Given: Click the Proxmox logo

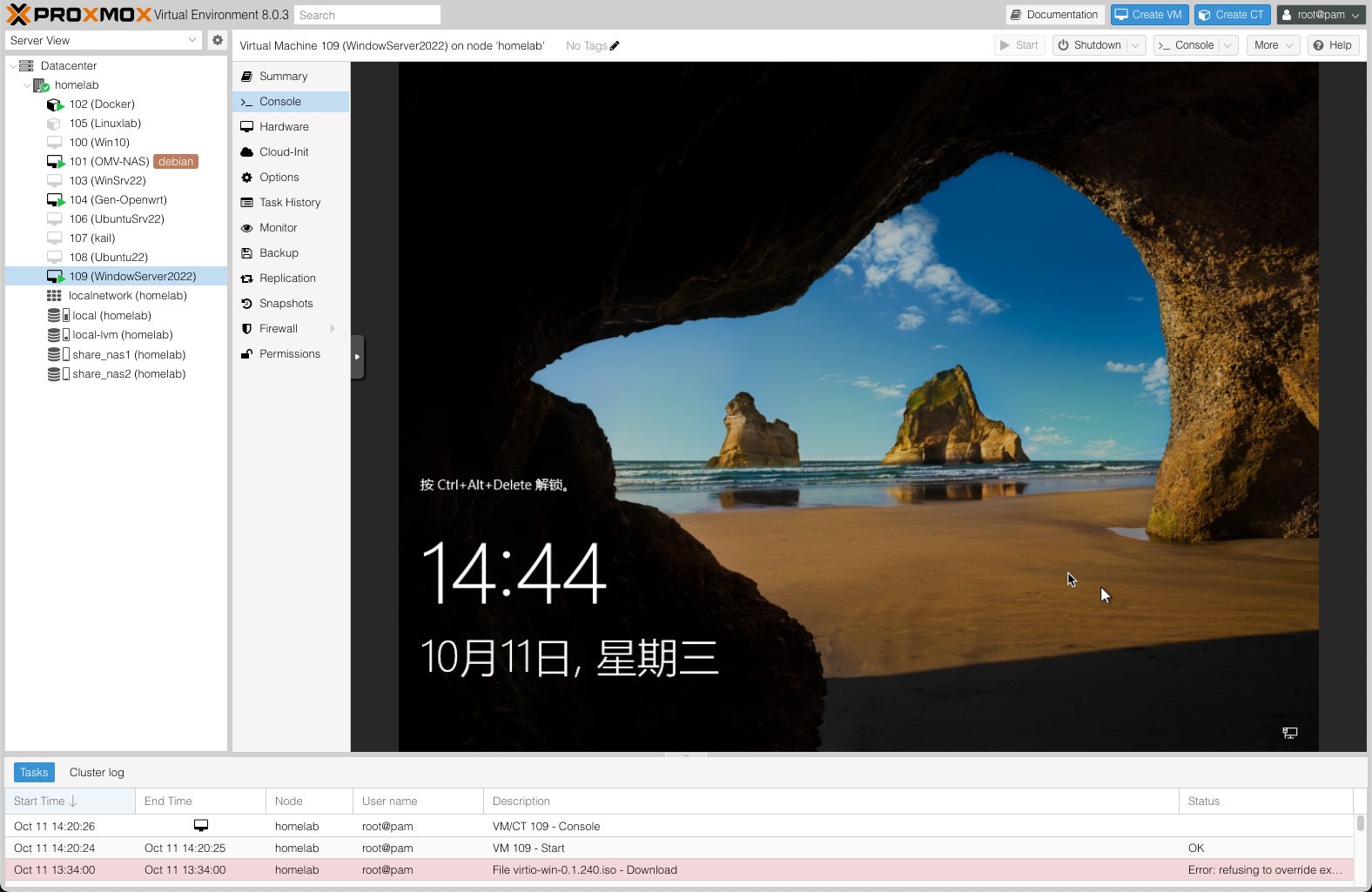Looking at the screenshot, I should point(79,15).
